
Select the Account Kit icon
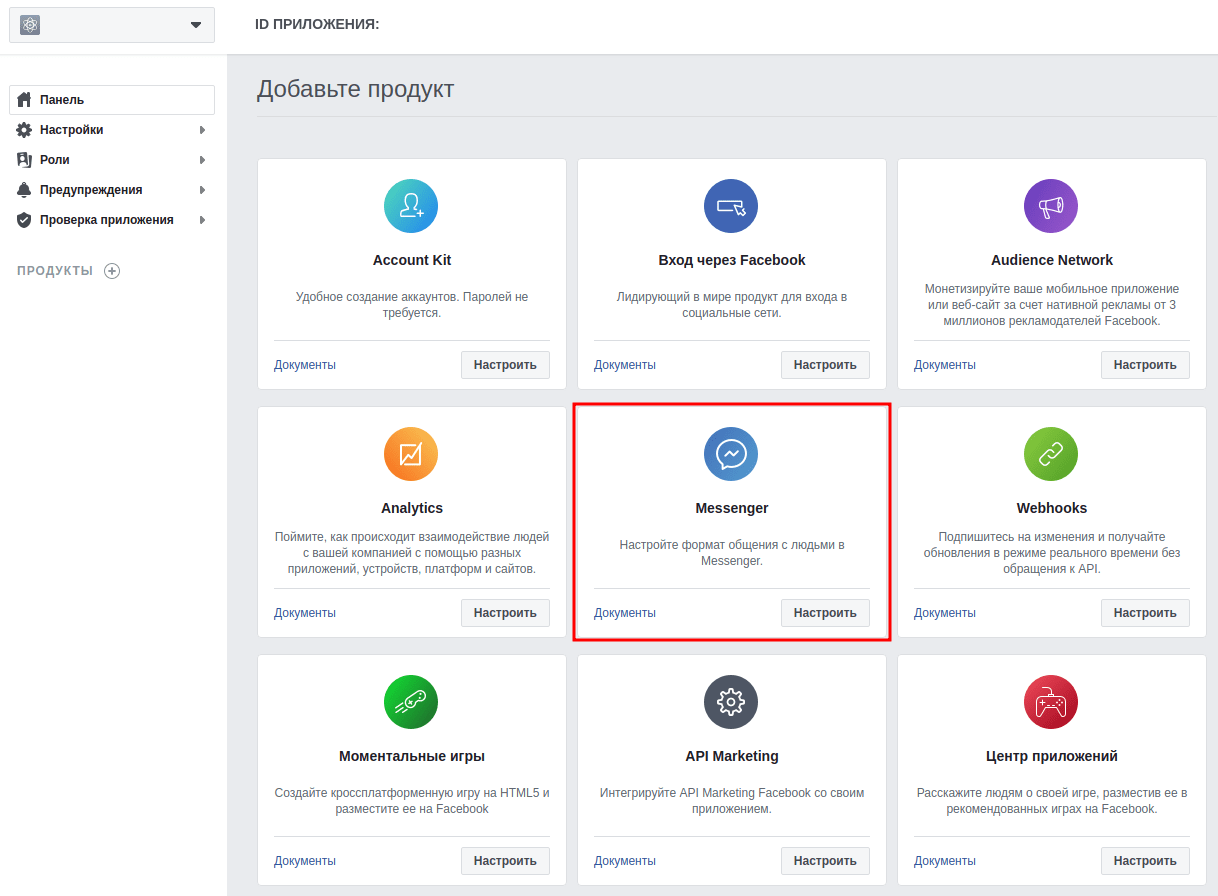pyautogui.click(x=411, y=206)
